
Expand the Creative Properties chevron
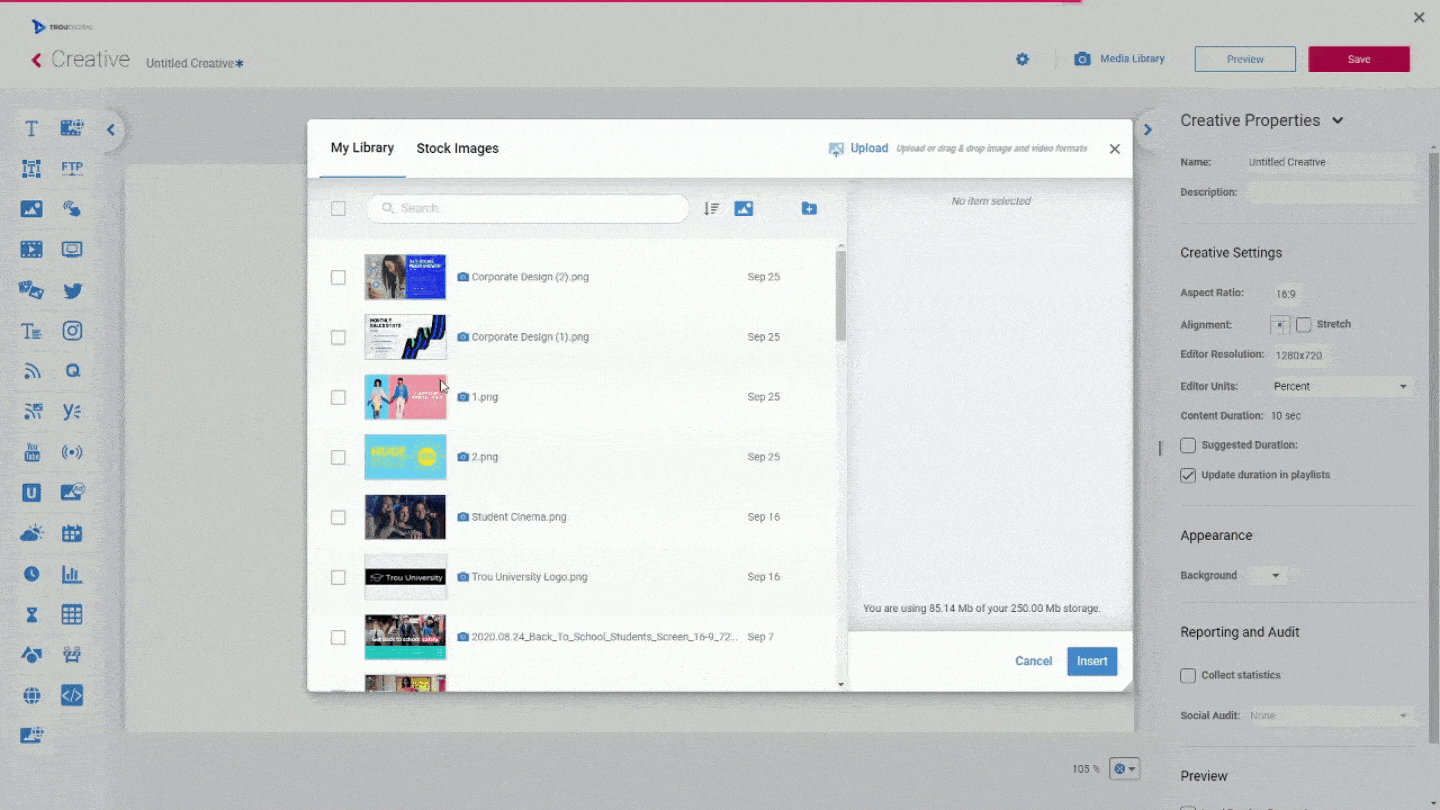[1338, 121]
